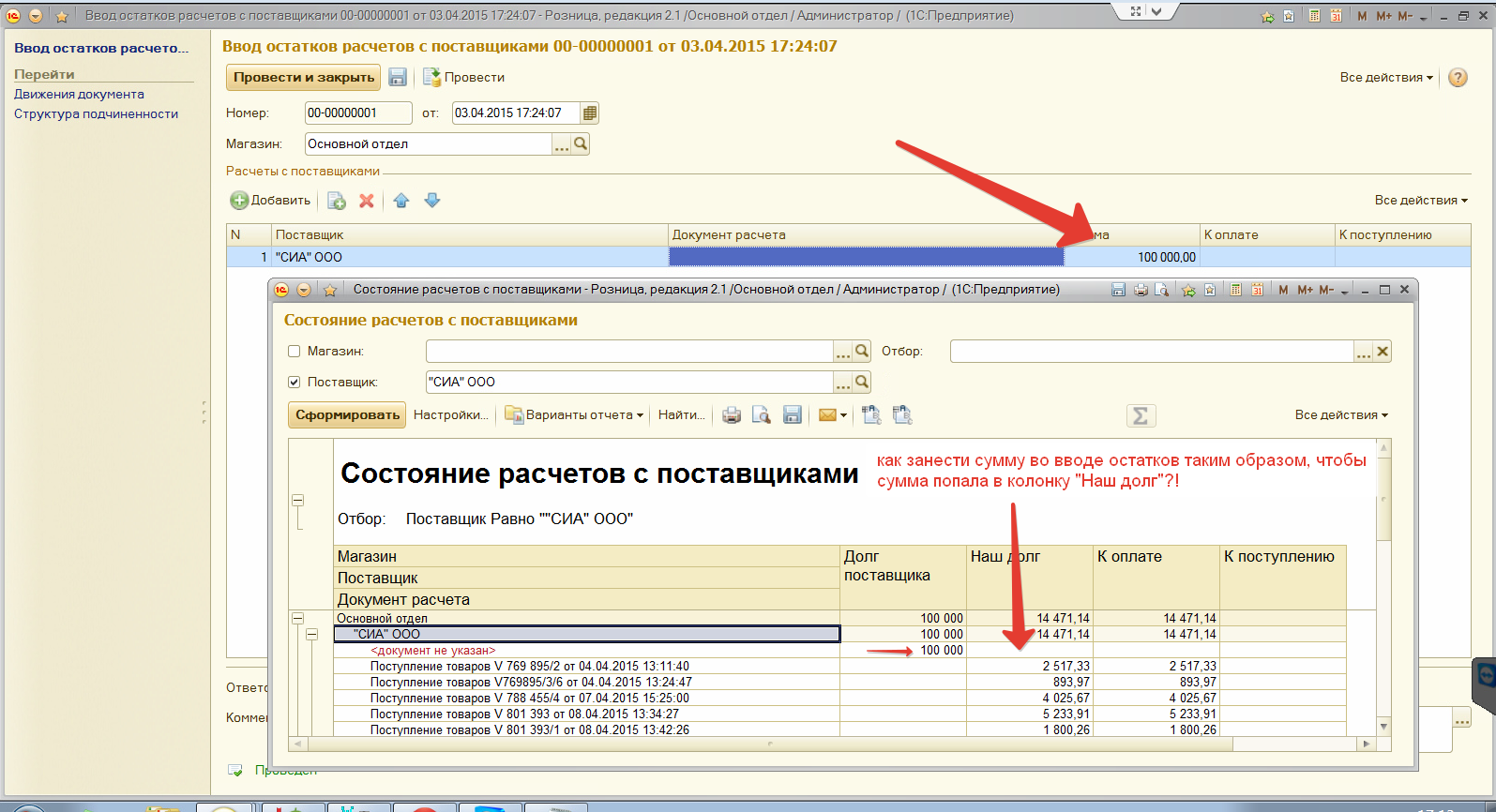Viewport: 1496px width, 812px height.
Task: Open the Варианты отчета dropdown
Action: coord(575,415)
